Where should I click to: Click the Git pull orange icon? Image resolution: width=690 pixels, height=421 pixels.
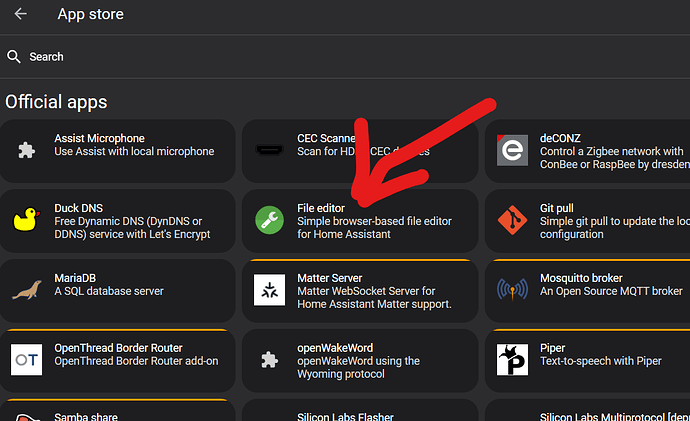click(x=512, y=220)
